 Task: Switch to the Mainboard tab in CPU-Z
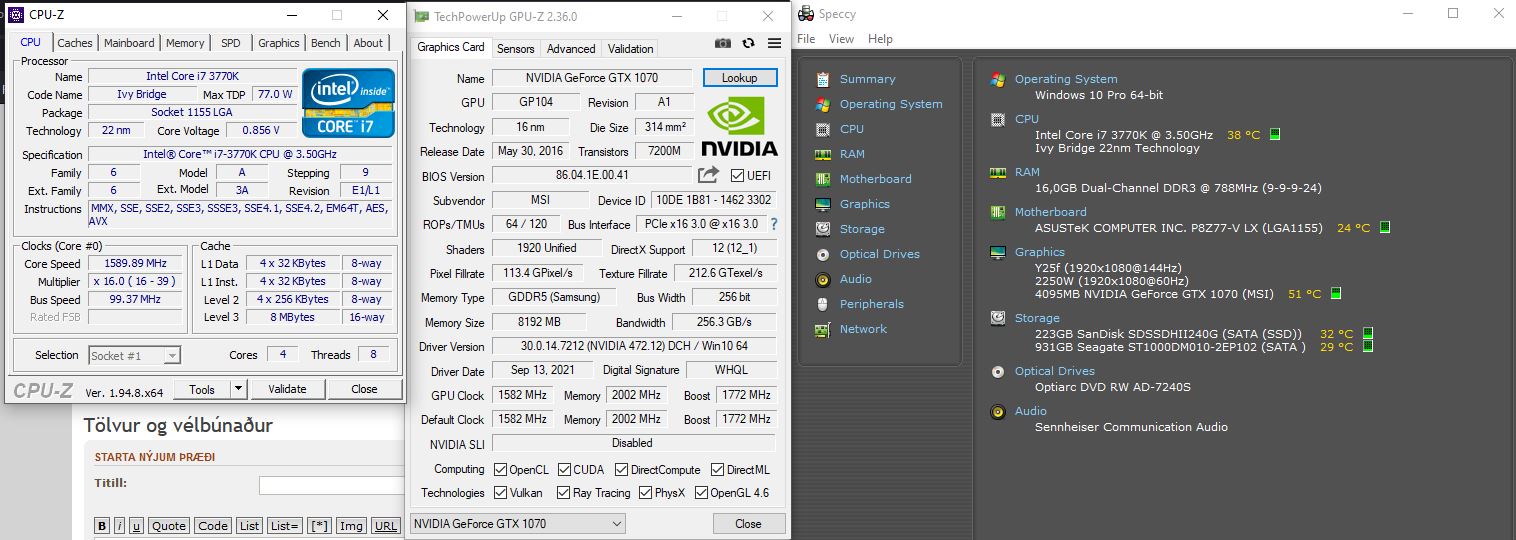129,43
